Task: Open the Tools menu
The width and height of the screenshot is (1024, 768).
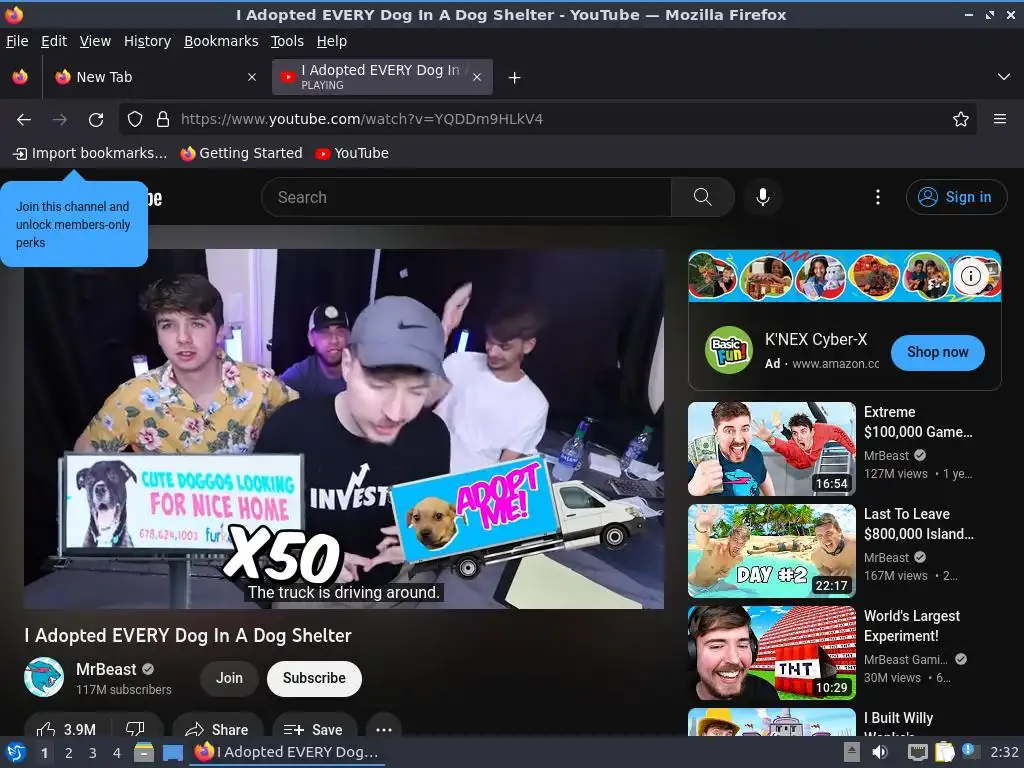Action: tap(287, 41)
